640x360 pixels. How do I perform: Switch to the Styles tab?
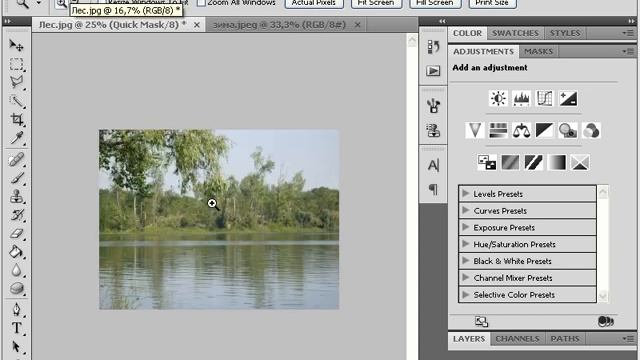tap(565, 33)
